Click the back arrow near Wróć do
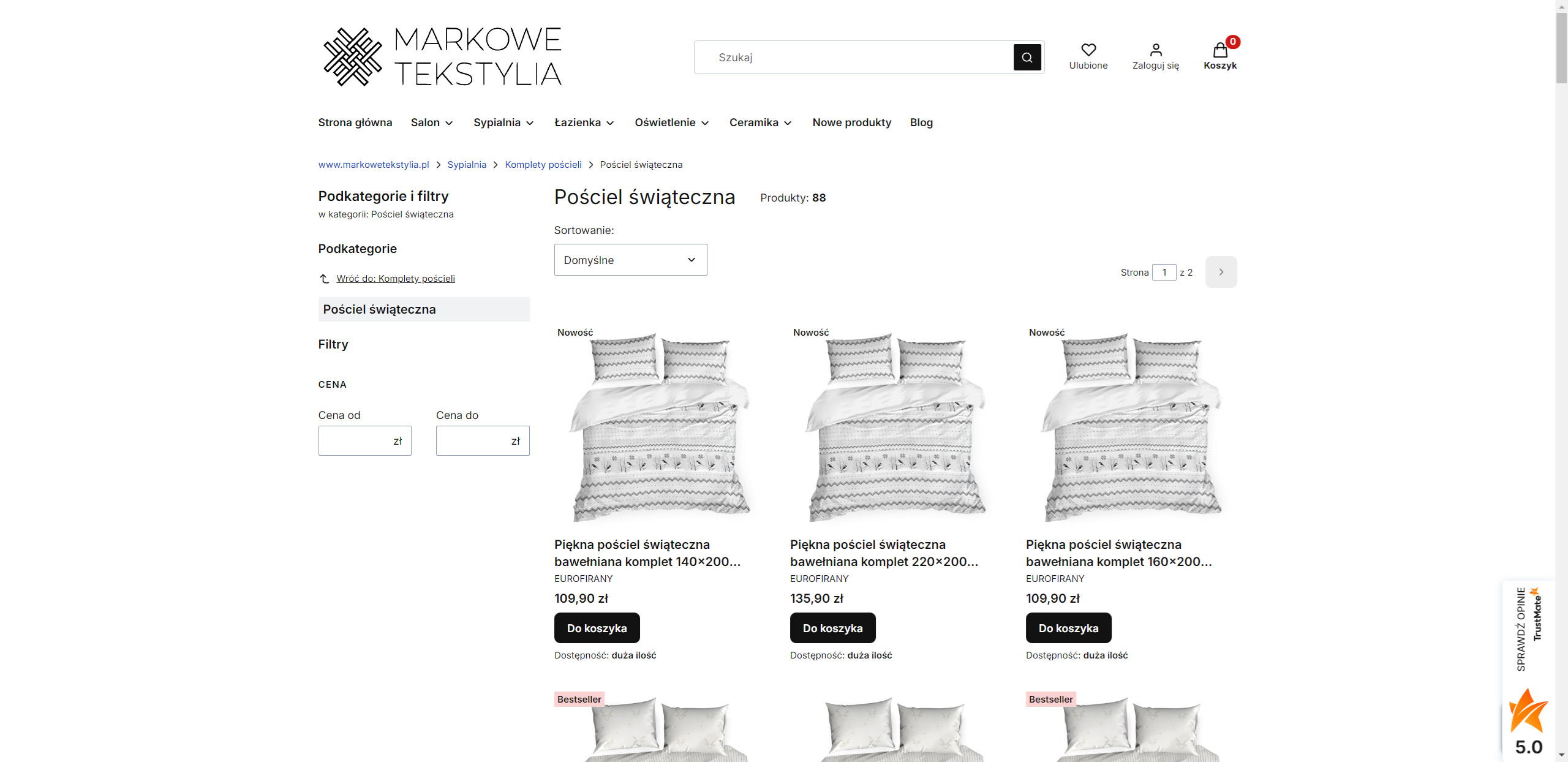This screenshot has height=762, width=1568. (x=325, y=279)
